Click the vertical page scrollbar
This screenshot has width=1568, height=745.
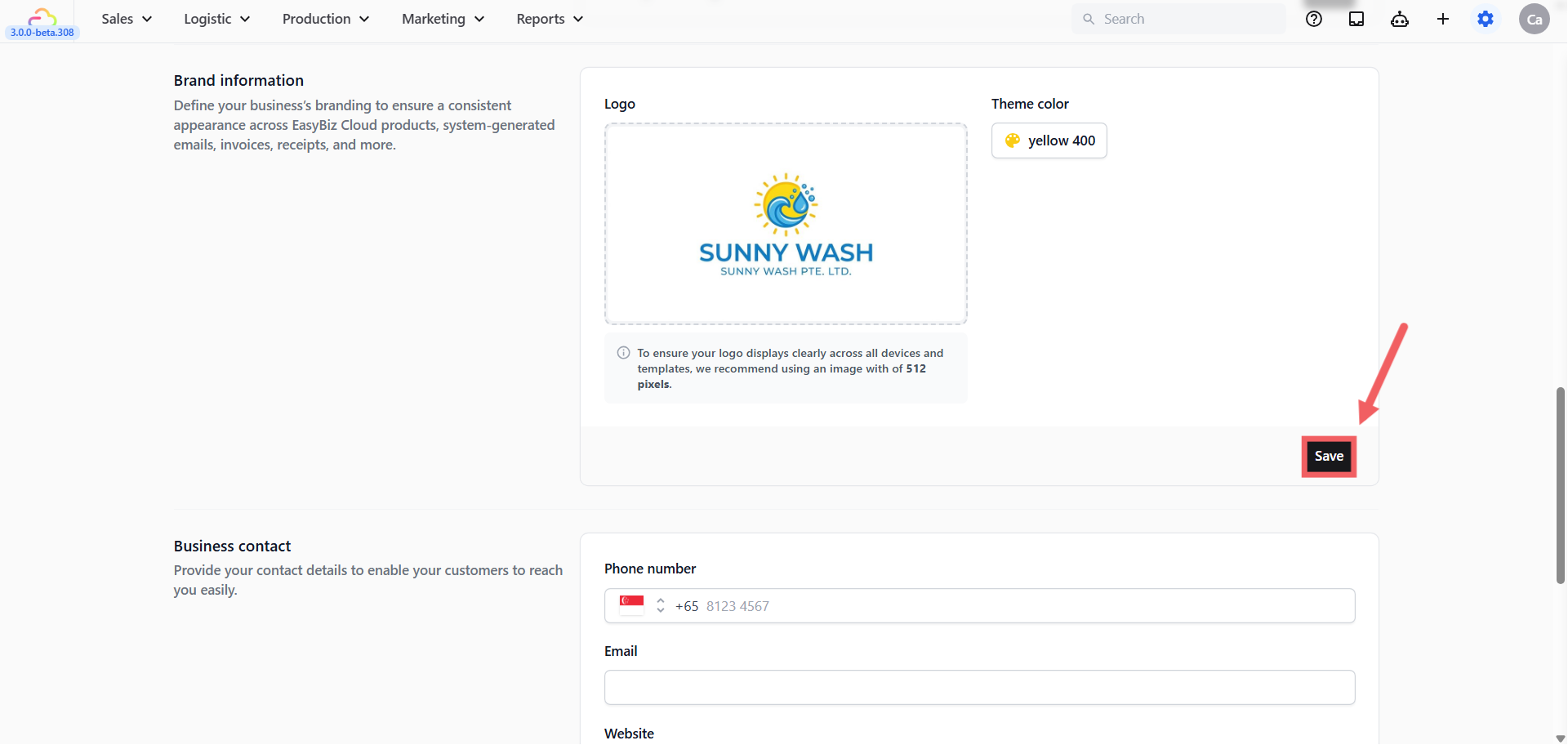point(1560,485)
